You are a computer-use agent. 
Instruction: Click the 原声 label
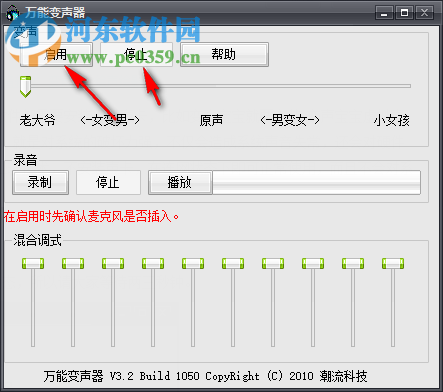coord(211,120)
